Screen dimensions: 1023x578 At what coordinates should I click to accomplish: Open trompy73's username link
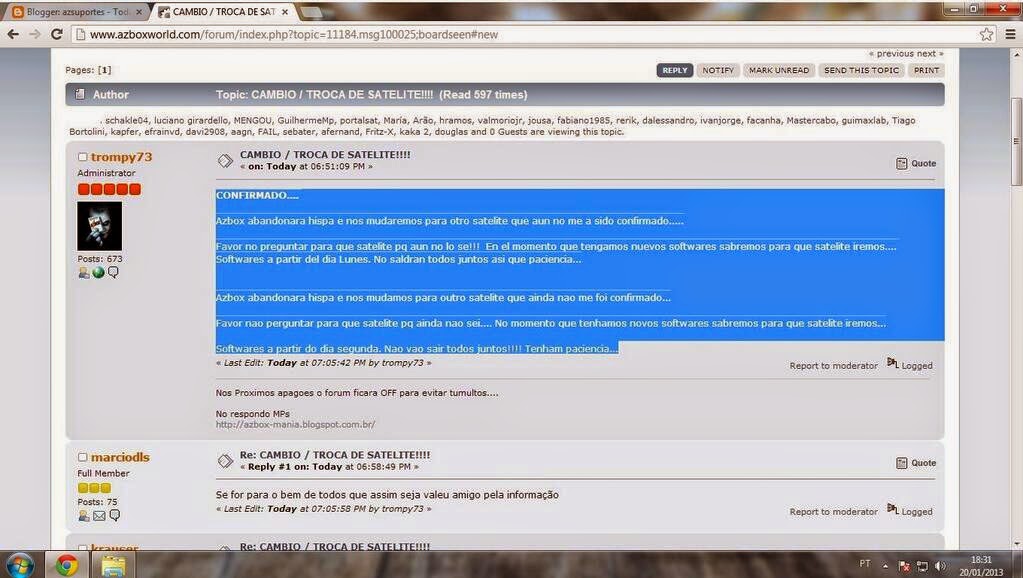coord(121,157)
